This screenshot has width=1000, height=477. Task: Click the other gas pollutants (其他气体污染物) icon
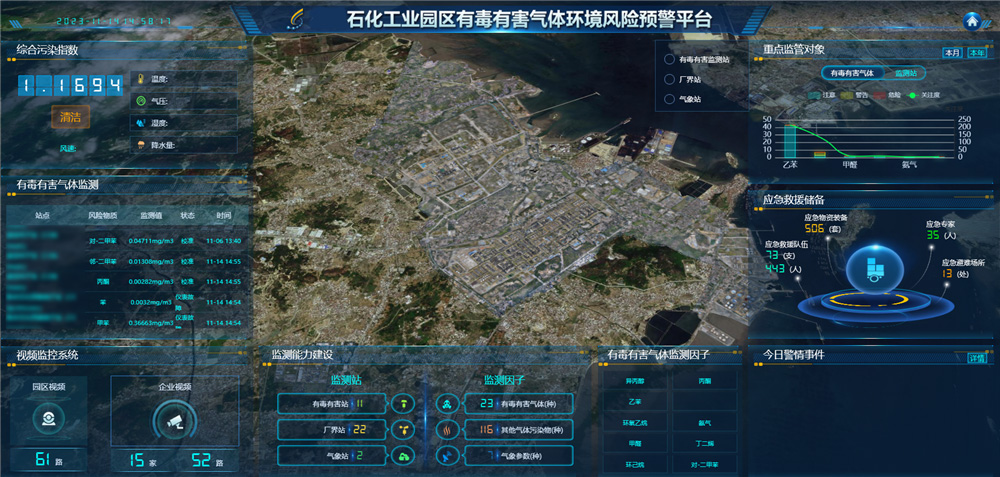click(x=445, y=429)
